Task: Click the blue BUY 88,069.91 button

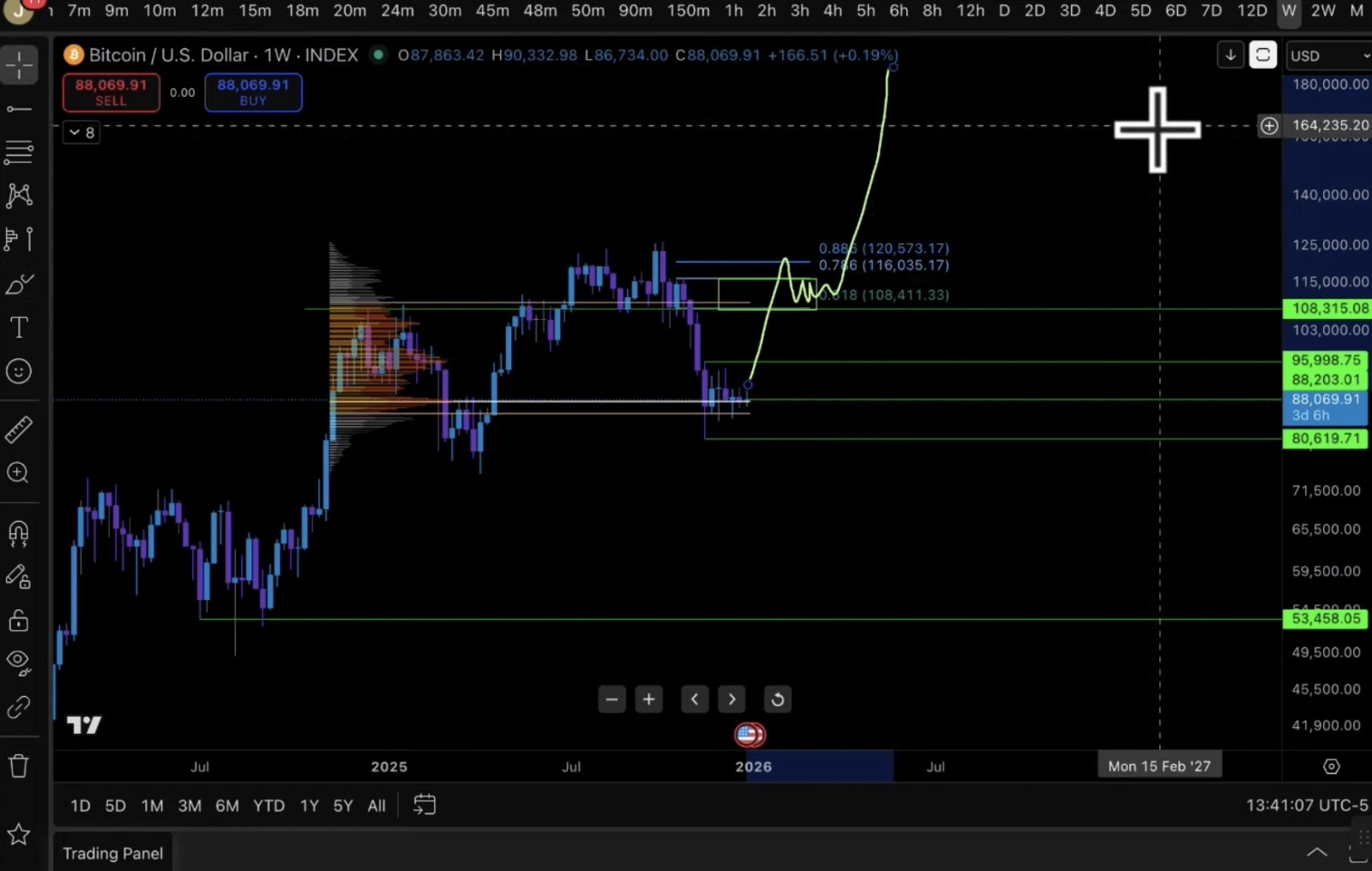Action: (x=253, y=93)
